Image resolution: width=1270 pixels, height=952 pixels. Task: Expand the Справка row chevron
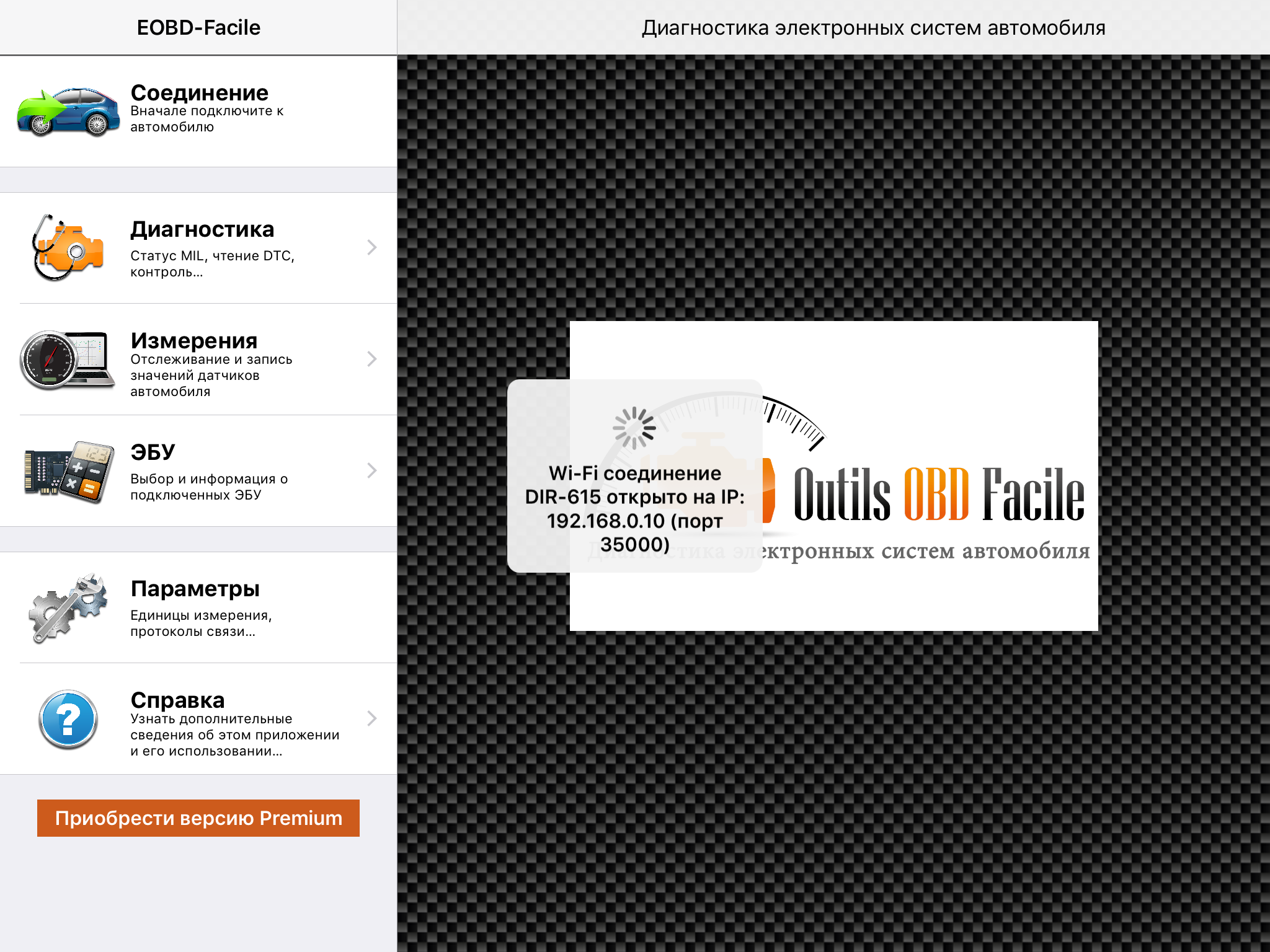click(371, 718)
